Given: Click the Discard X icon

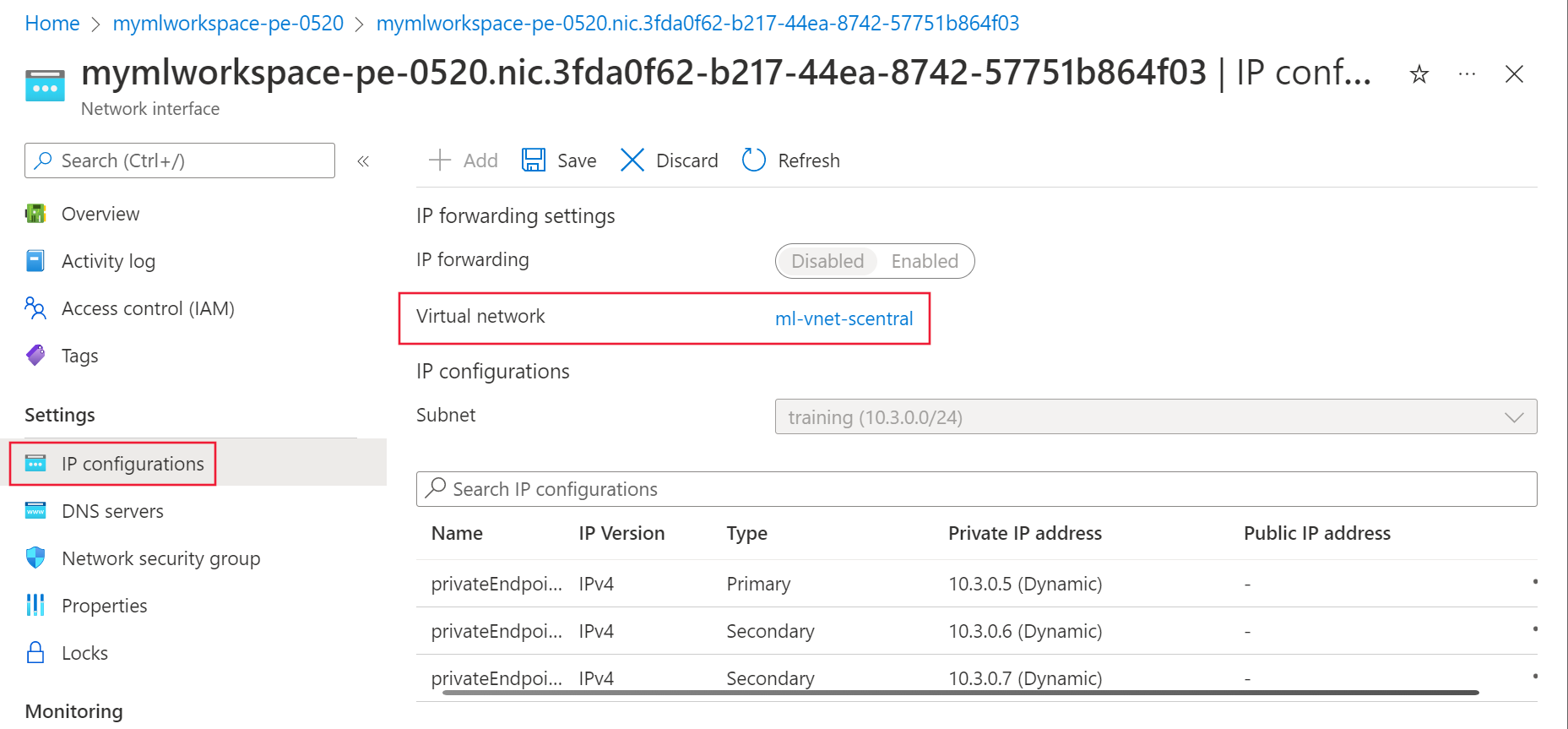Looking at the screenshot, I should (x=632, y=160).
